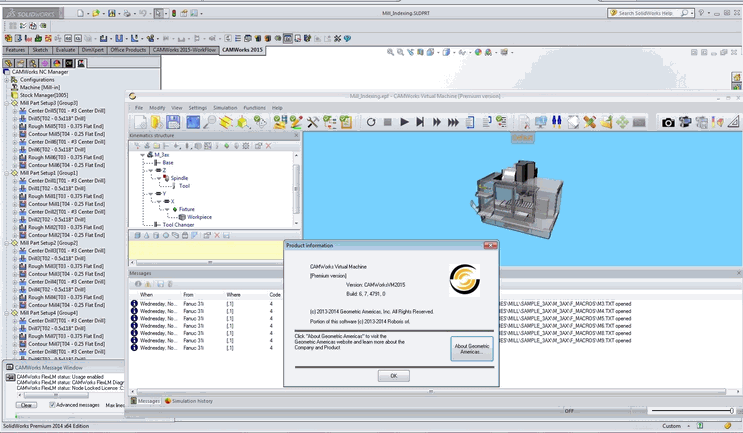Select the zoom magnifier tool
Image resolution: width=743 pixels, height=433 pixels.
[x=210, y=122]
